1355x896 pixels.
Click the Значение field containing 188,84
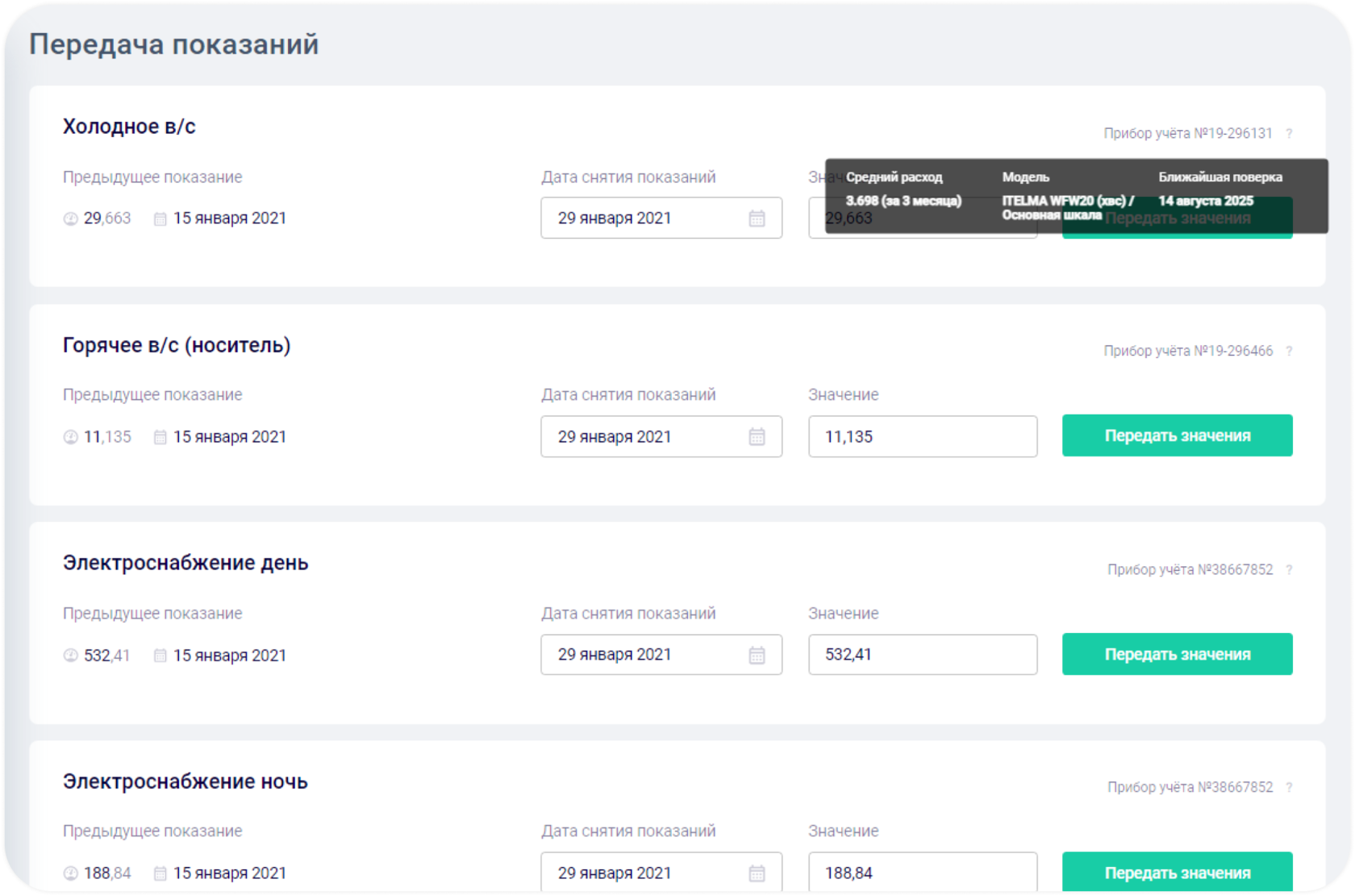pyautogui.click(x=923, y=873)
